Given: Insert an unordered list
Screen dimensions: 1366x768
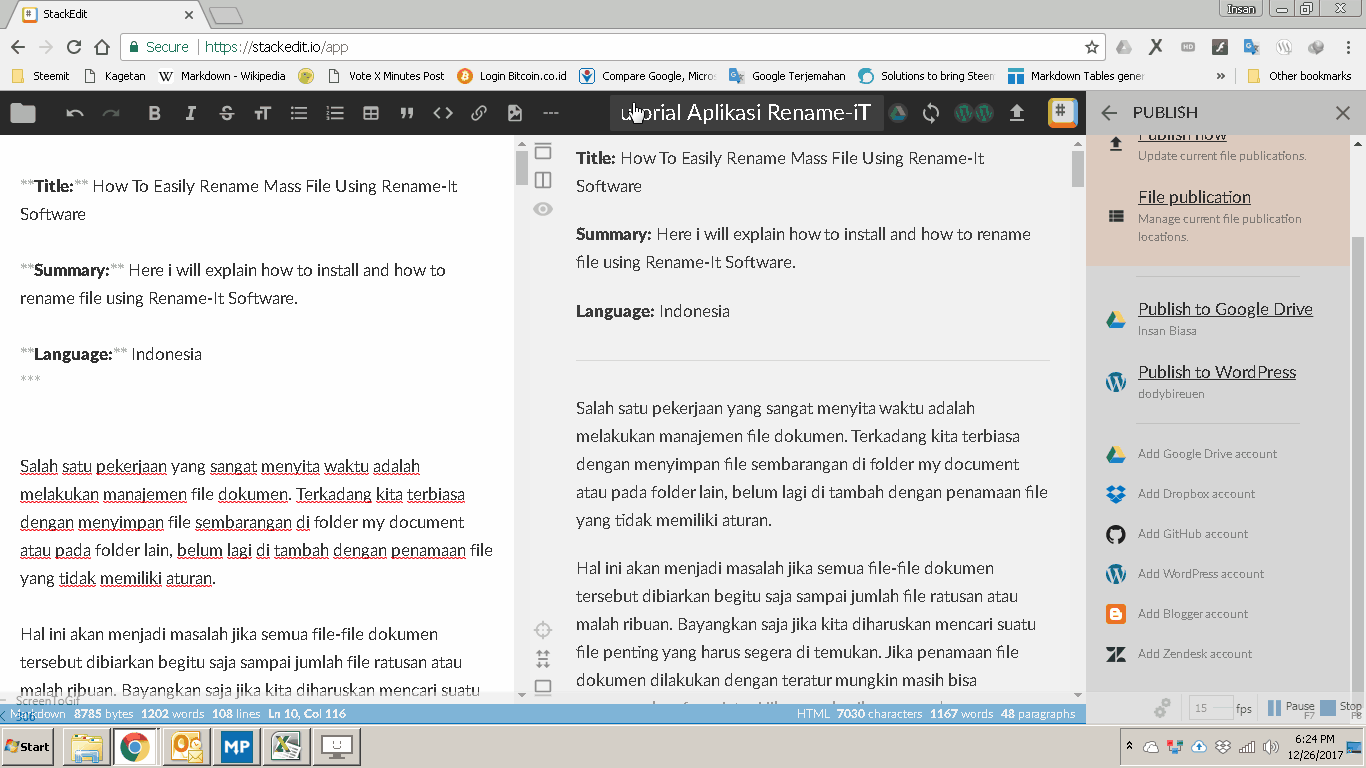Looking at the screenshot, I should 298,113.
